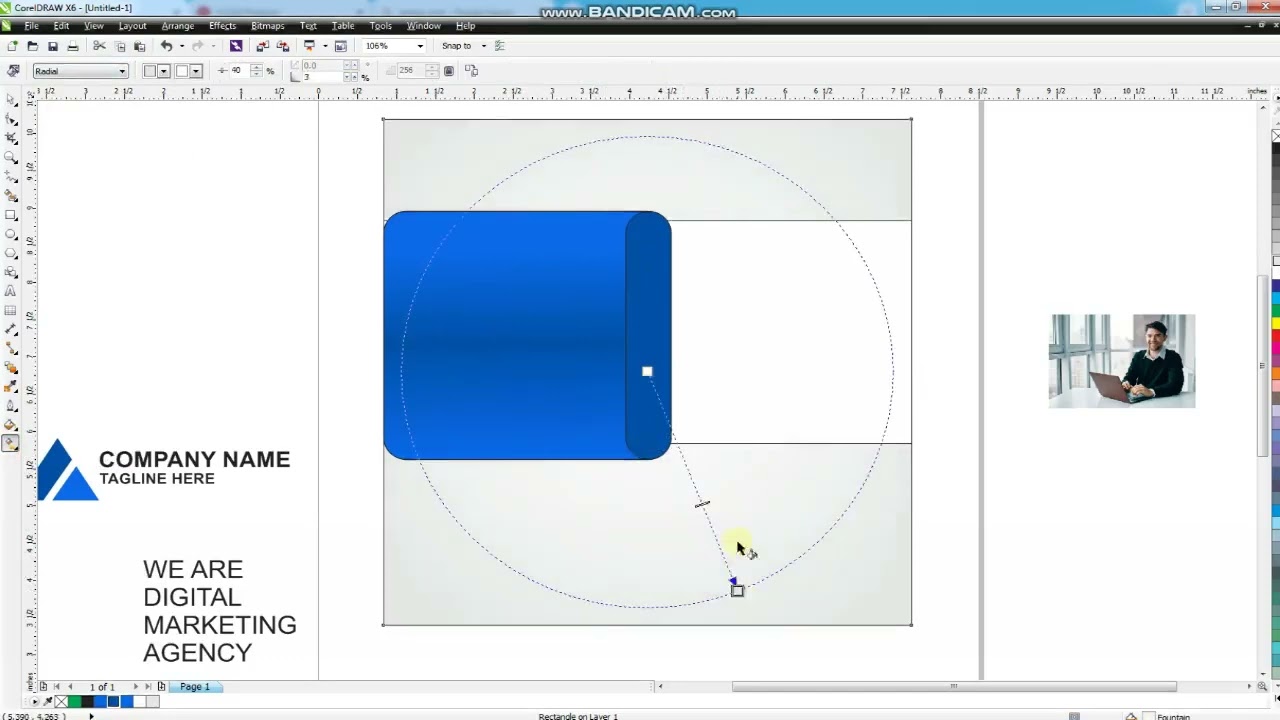
Task: Cut selection with the scissors icon
Action: tap(99, 46)
